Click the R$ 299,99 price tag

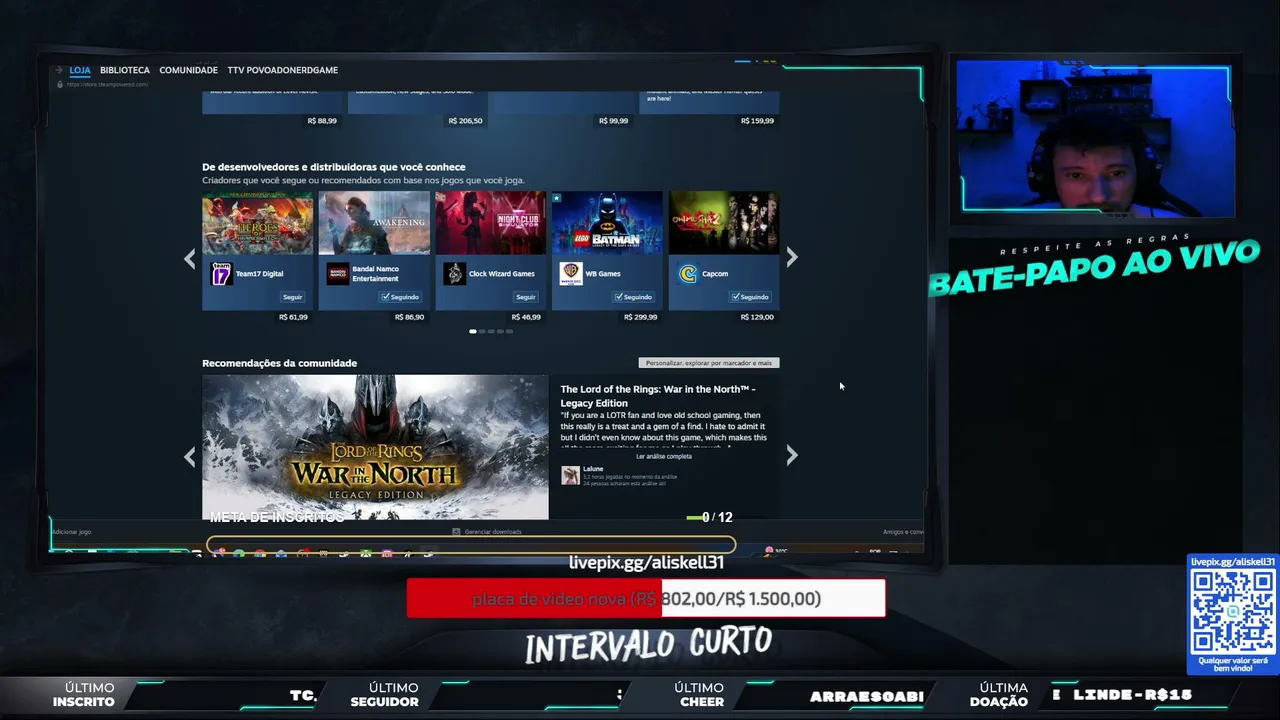[640, 317]
